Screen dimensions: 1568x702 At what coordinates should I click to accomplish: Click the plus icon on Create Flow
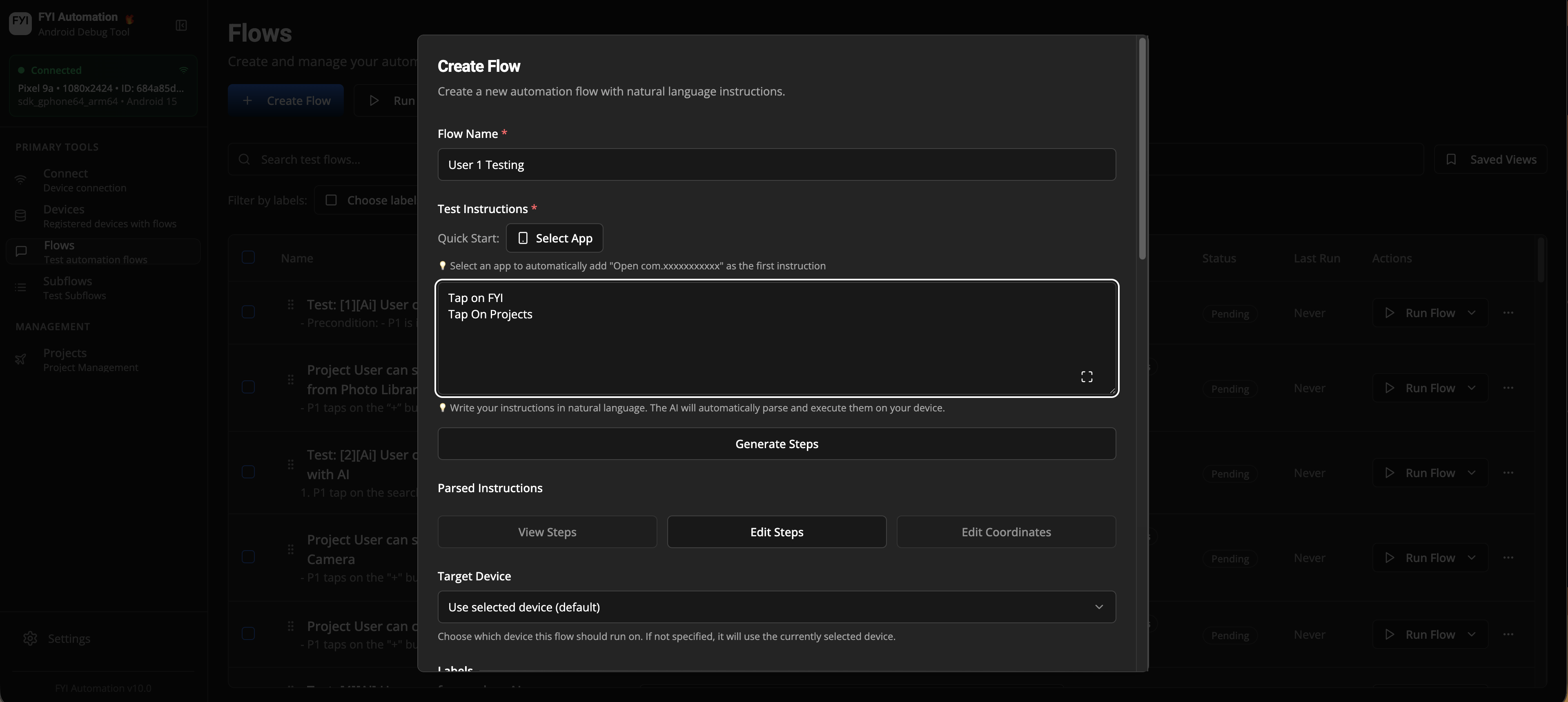coord(247,100)
